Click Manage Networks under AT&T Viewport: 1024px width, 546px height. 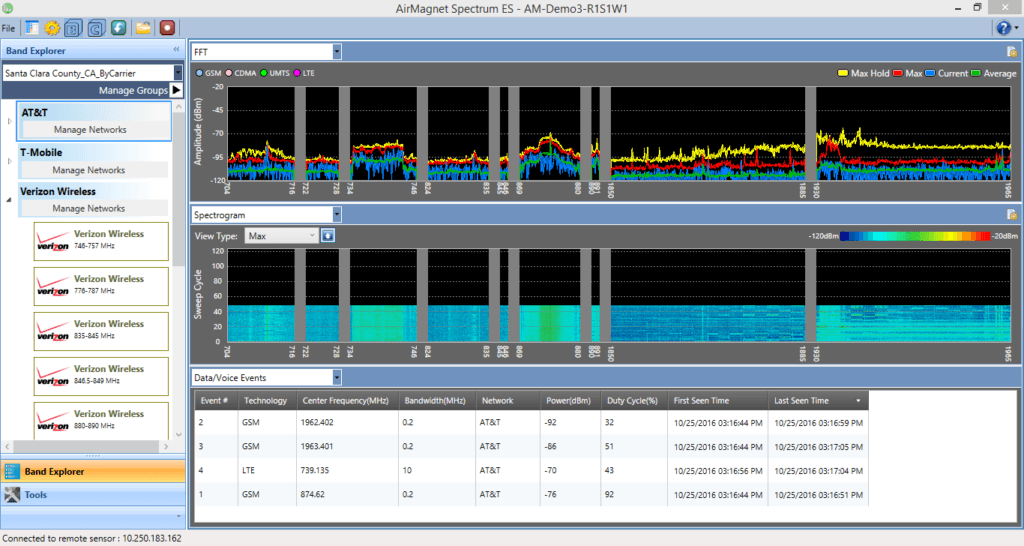[90, 129]
